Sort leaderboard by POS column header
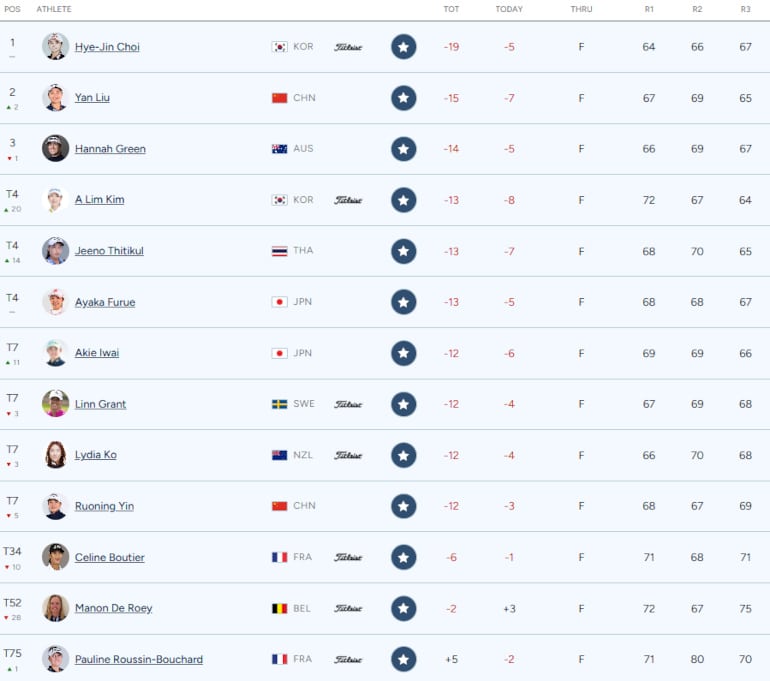 coord(12,9)
